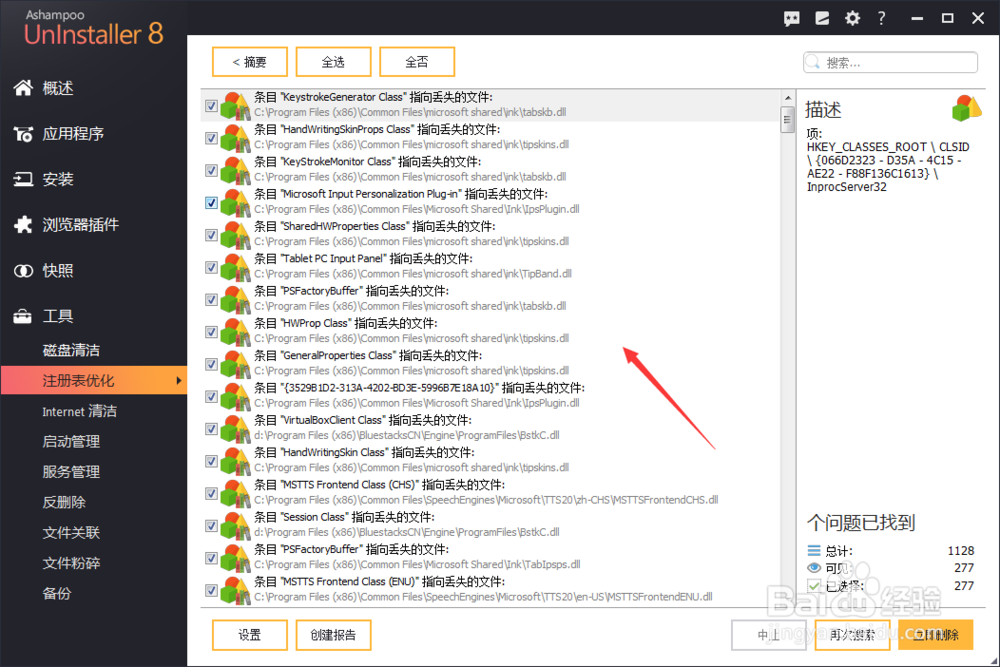
Task: Click the cubes icon in the 描述 panel
Action: 966,108
